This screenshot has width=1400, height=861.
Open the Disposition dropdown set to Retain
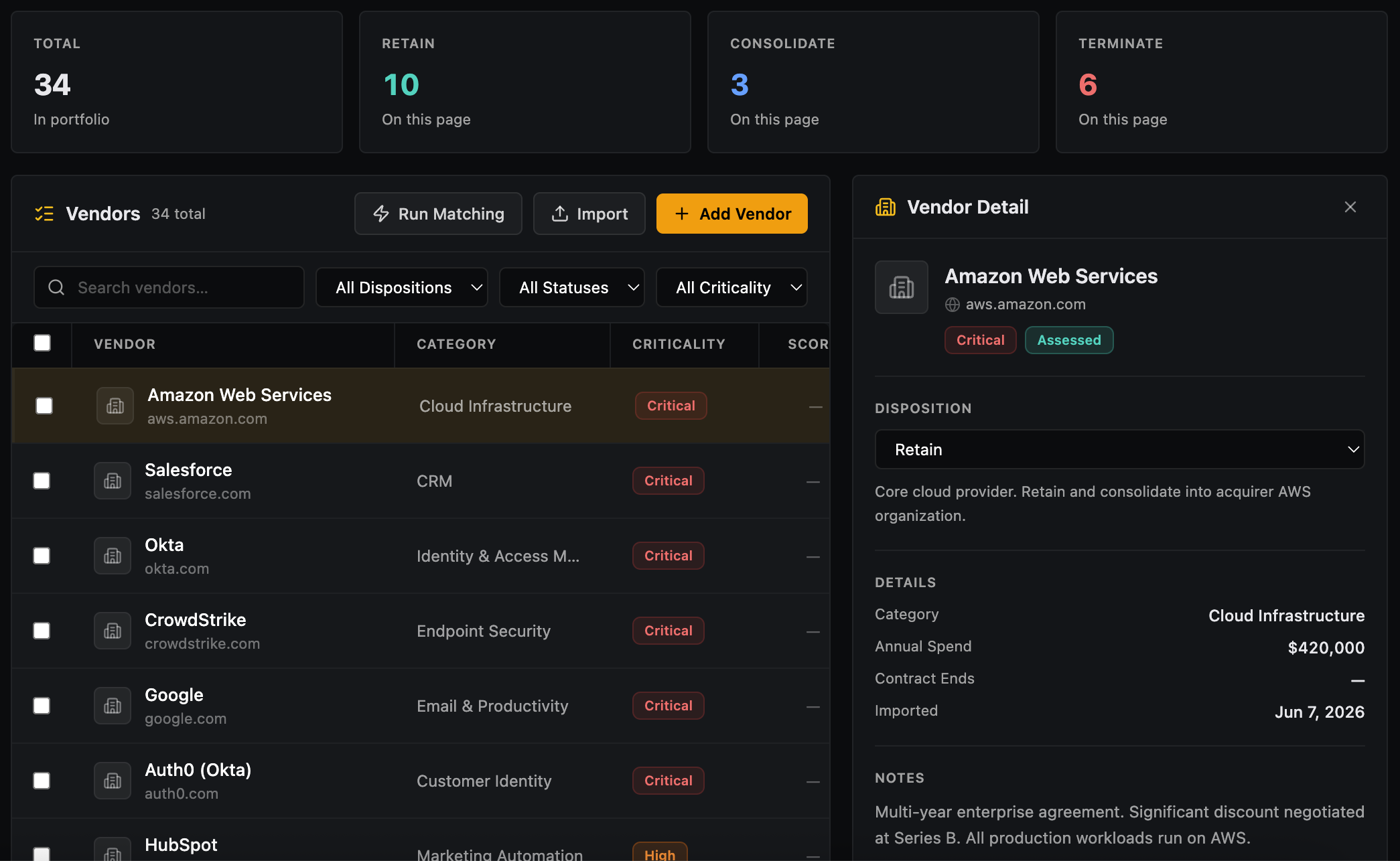coord(1119,449)
